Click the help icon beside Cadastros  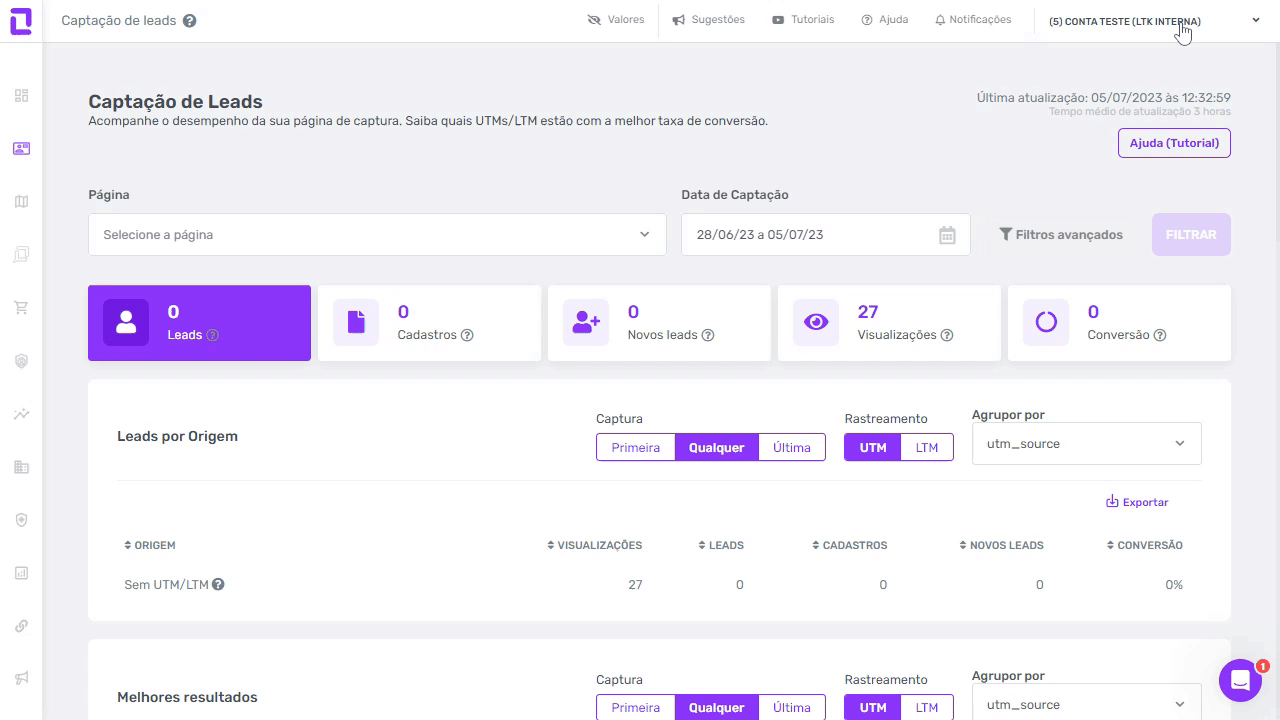click(467, 335)
